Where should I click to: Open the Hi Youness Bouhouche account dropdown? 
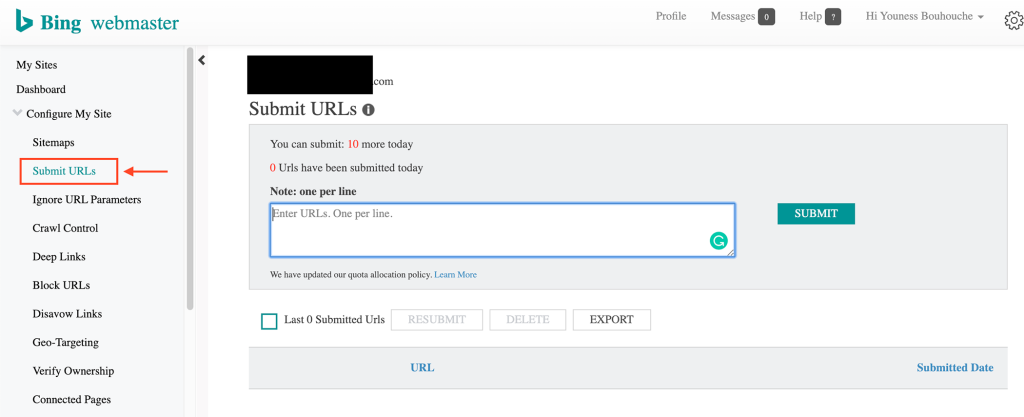pos(925,17)
